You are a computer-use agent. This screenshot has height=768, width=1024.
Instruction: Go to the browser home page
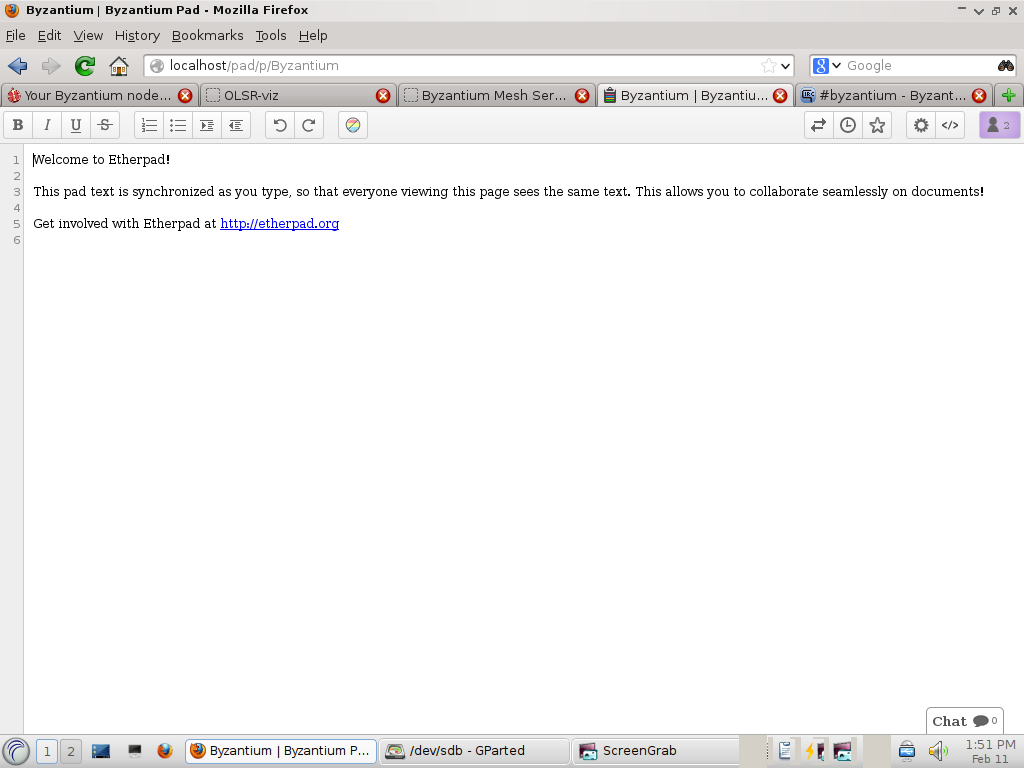pos(119,65)
